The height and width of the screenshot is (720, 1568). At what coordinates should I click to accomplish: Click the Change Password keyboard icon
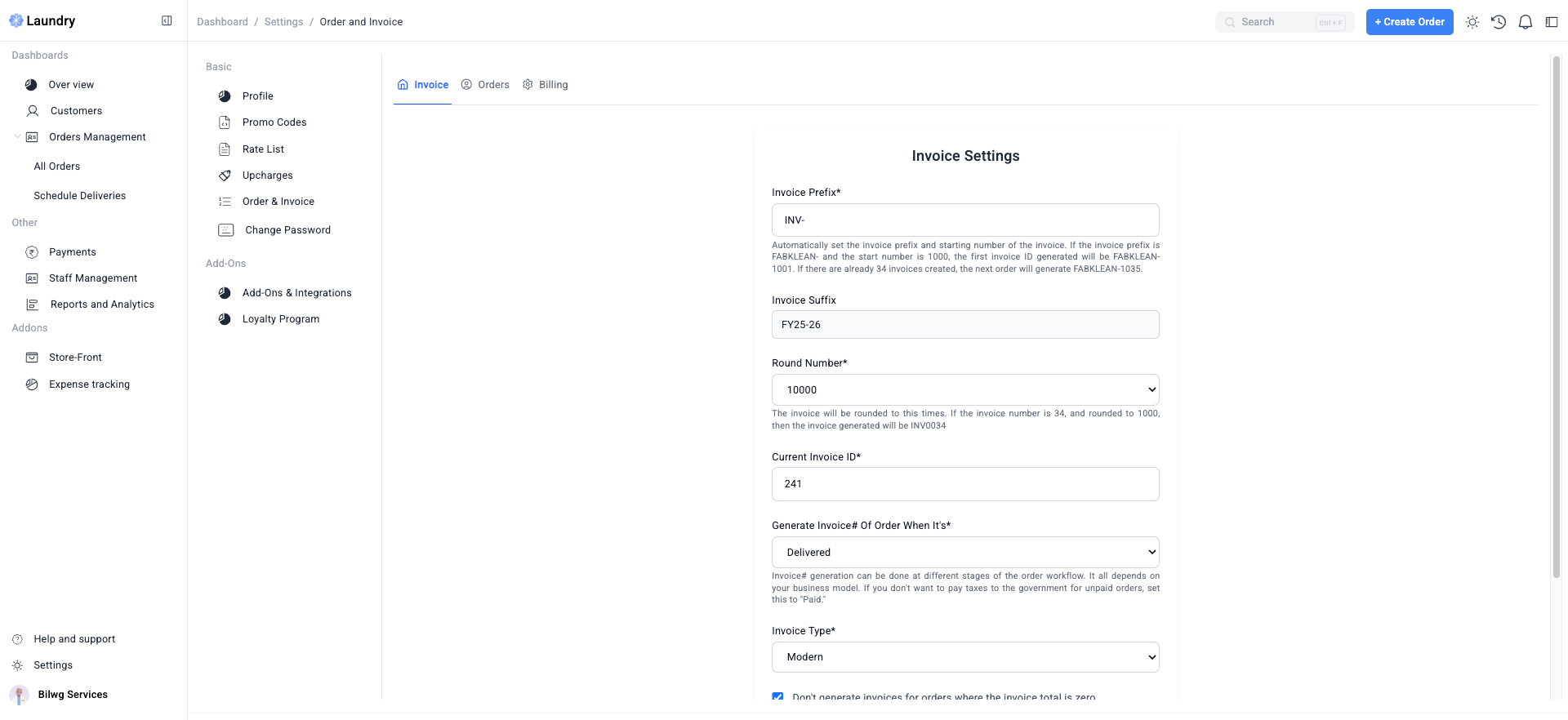click(x=226, y=230)
